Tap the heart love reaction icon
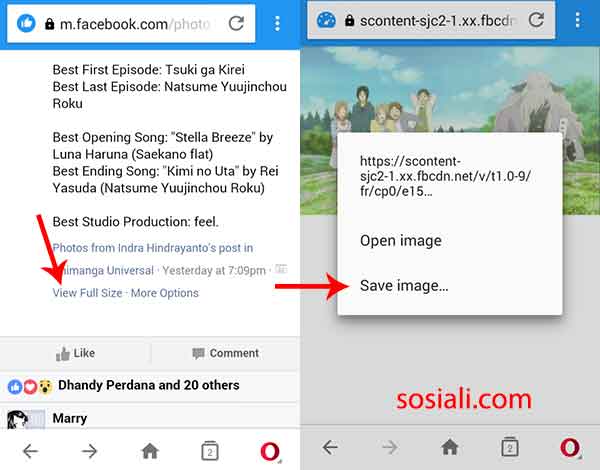This screenshot has height=470, width=600. pos(30,387)
